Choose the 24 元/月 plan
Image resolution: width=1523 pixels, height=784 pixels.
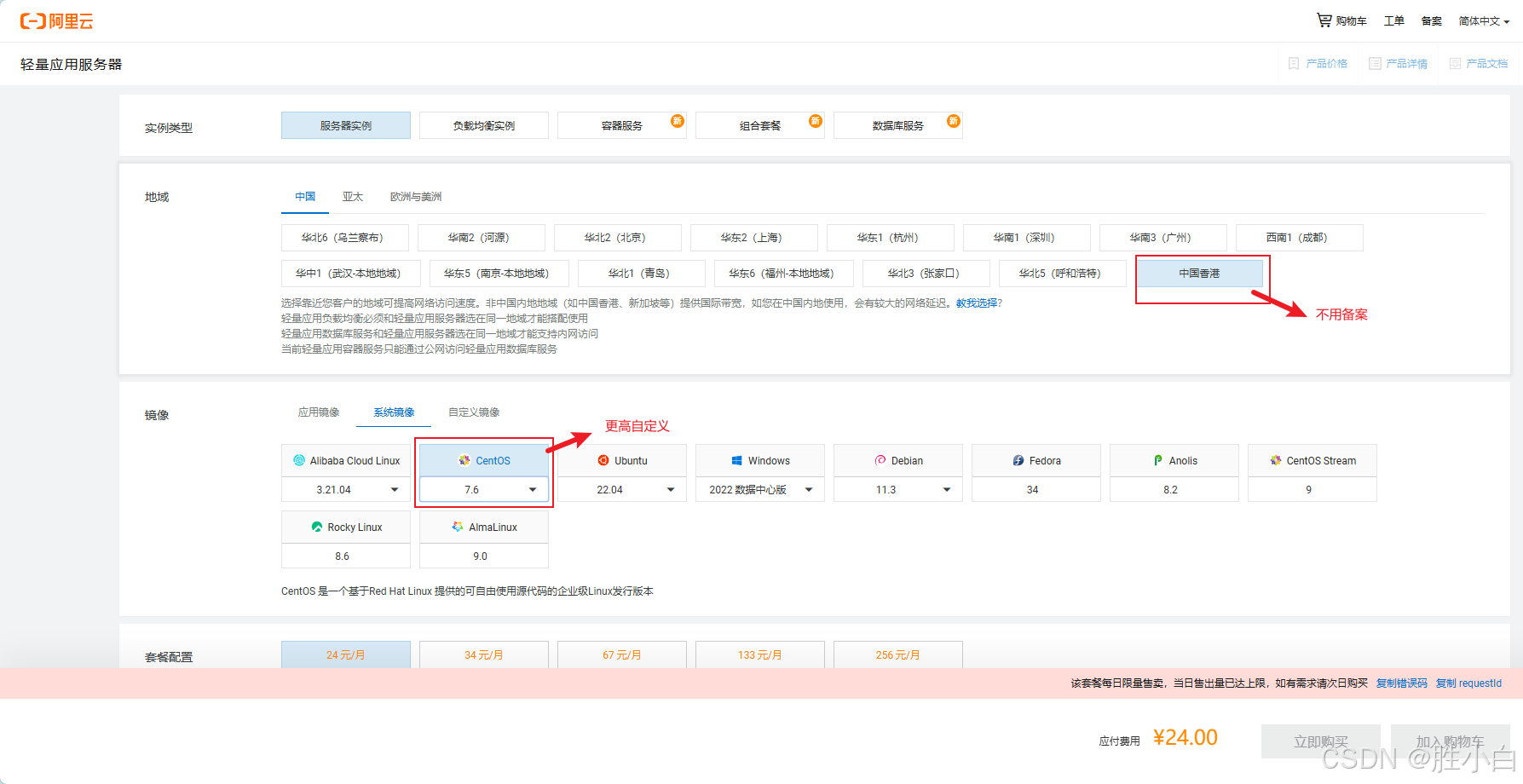346,654
